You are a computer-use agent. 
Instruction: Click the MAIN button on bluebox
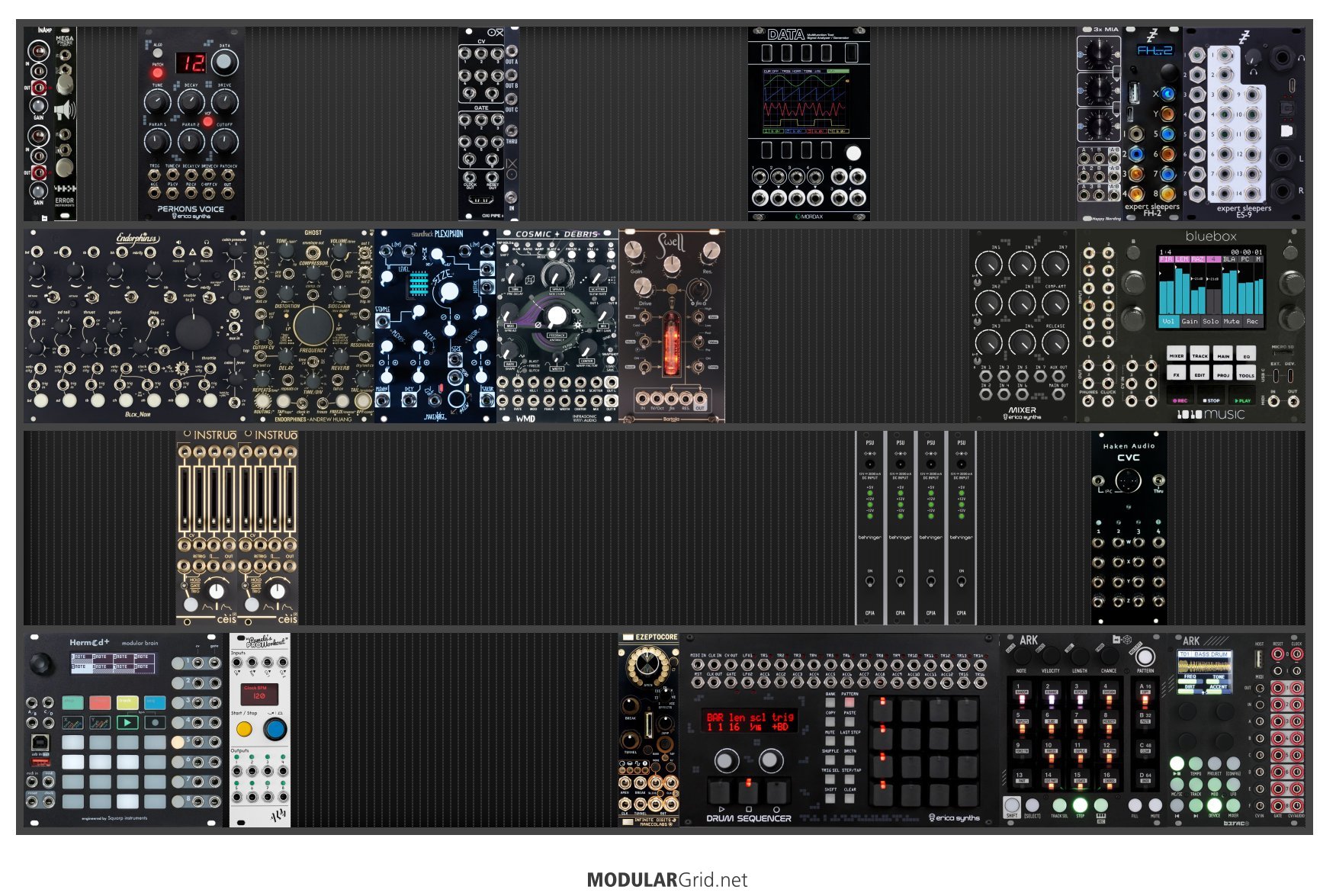click(x=1223, y=355)
